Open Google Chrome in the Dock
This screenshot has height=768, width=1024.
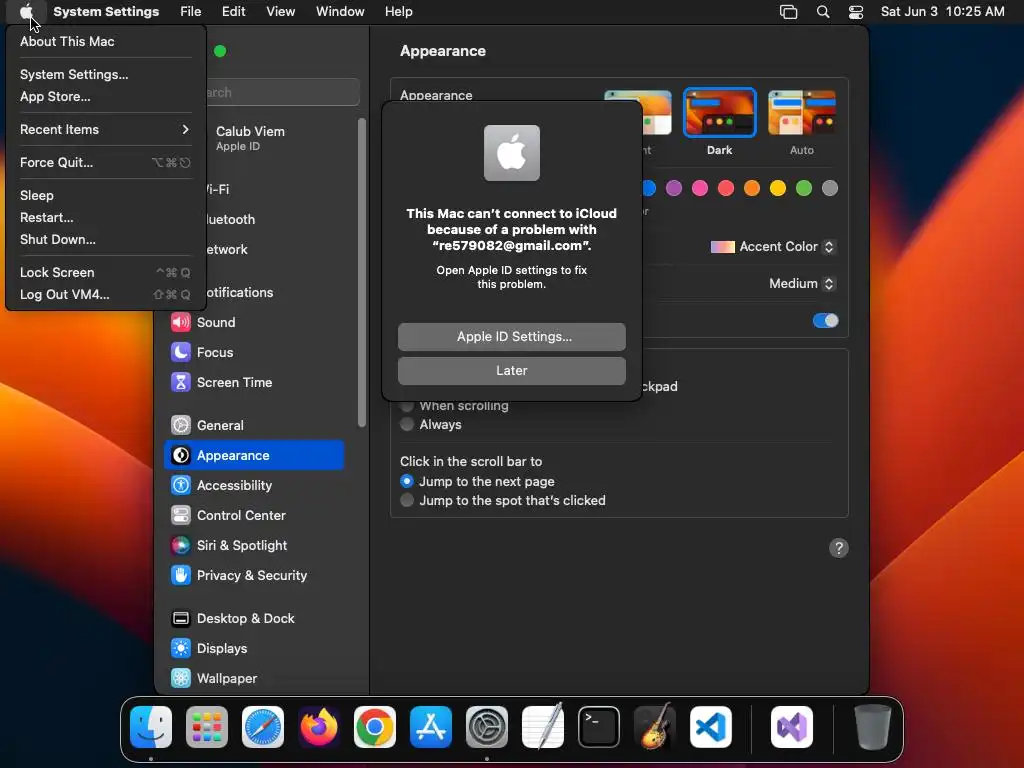tap(375, 727)
